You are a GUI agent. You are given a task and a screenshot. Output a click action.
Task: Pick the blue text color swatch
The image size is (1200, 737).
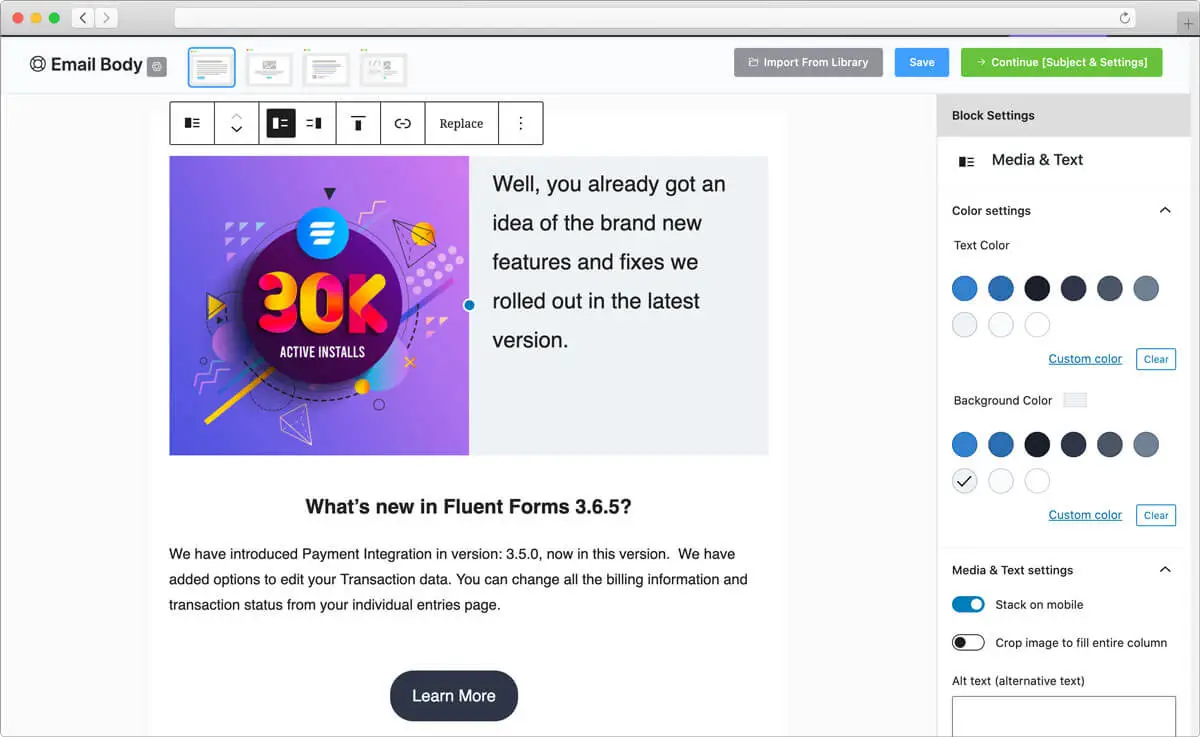(964, 288)
